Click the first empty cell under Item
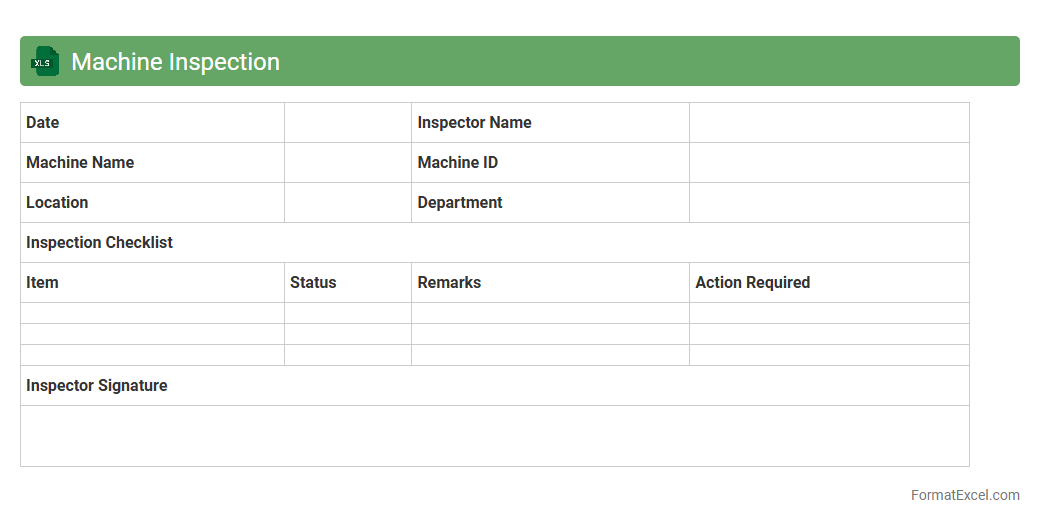 pyautogui.click(x=152, y=313)
